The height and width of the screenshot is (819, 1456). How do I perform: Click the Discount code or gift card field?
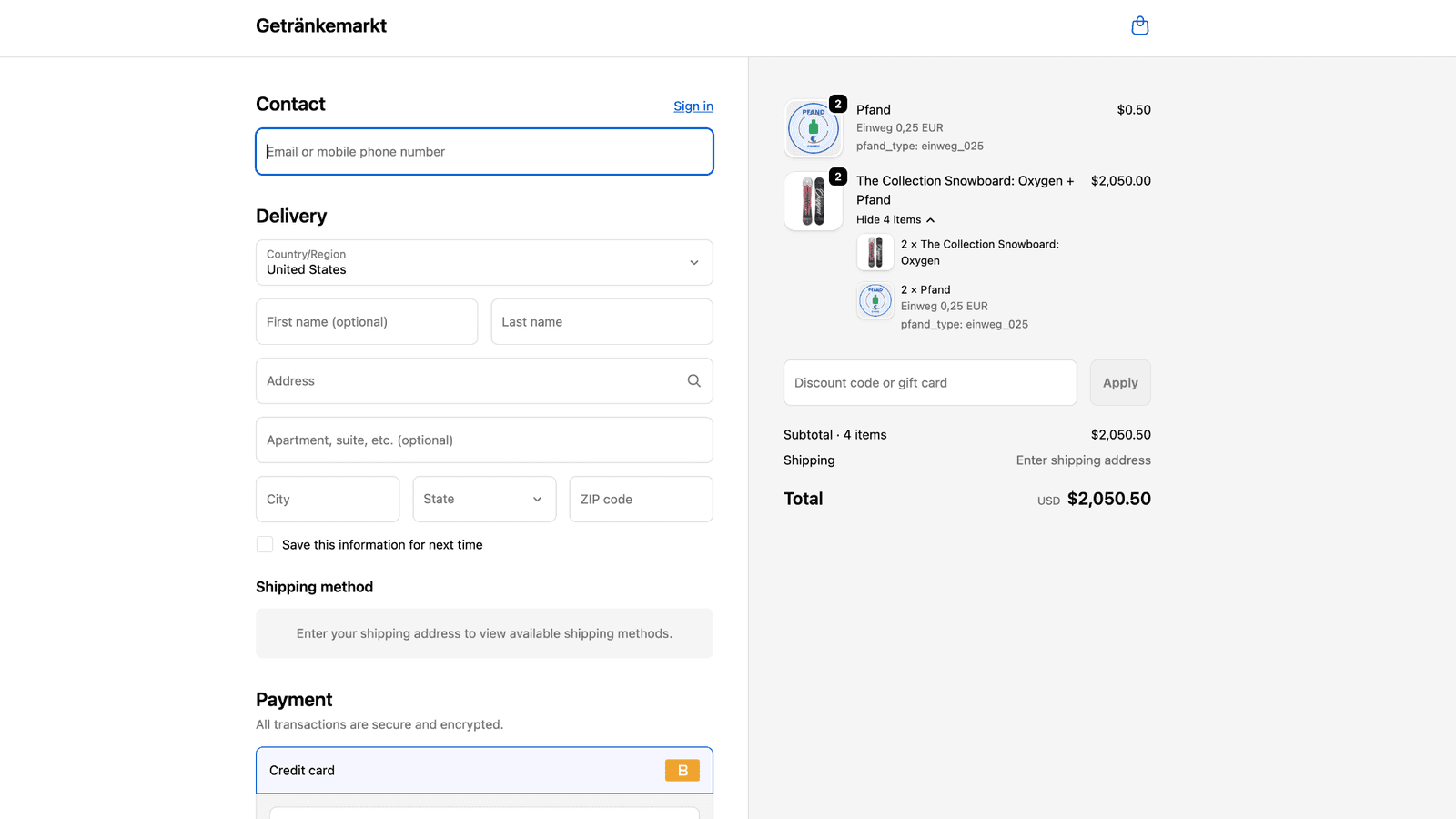(929, 382)
